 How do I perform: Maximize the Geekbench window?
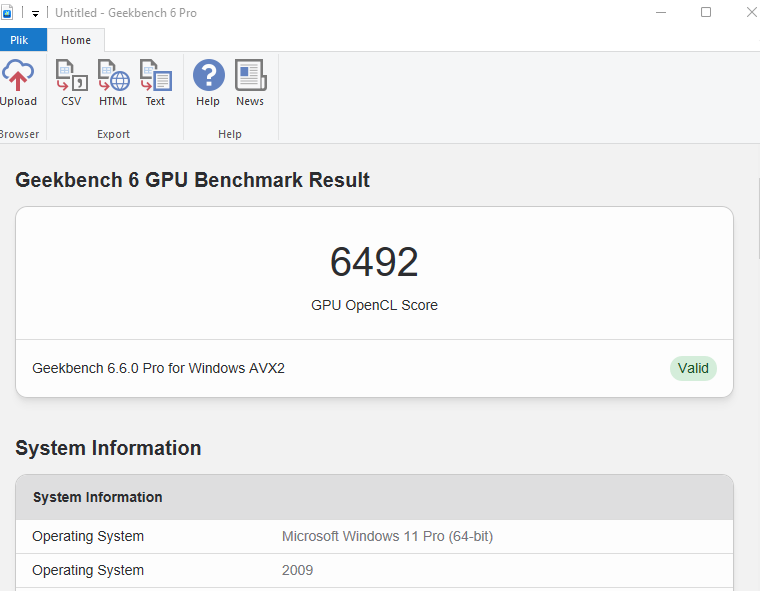pyautogui.click(x=706, y=13)
